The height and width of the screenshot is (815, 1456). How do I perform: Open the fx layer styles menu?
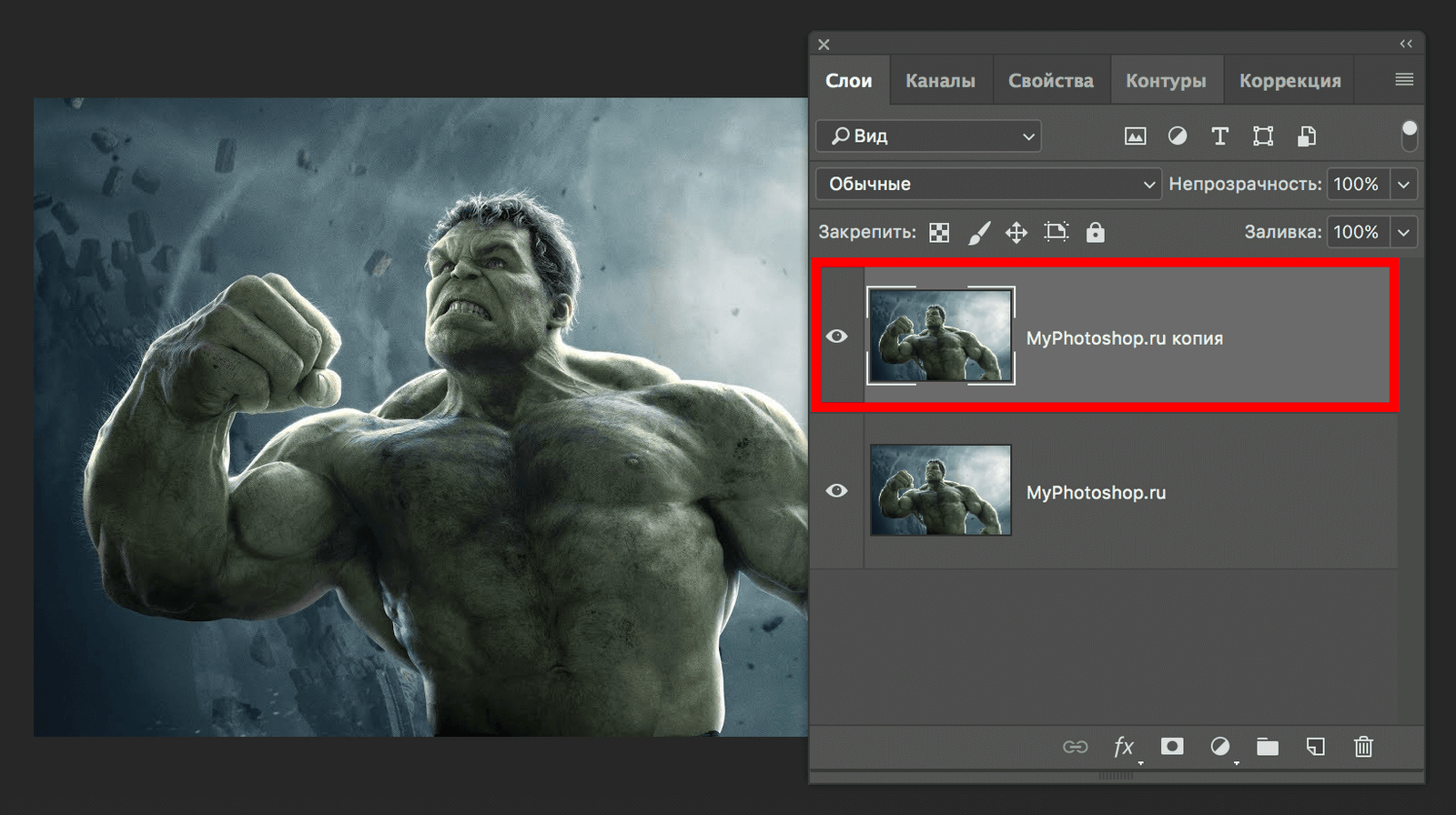coord(1124,747)
